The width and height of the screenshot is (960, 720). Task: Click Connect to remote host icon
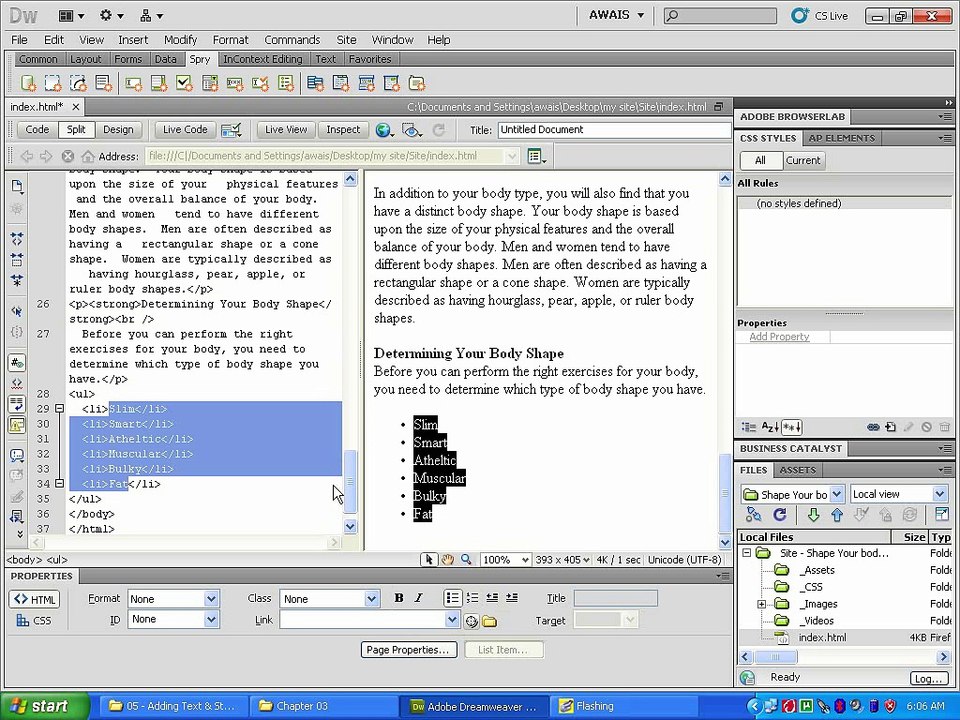[x=753, y=515]
